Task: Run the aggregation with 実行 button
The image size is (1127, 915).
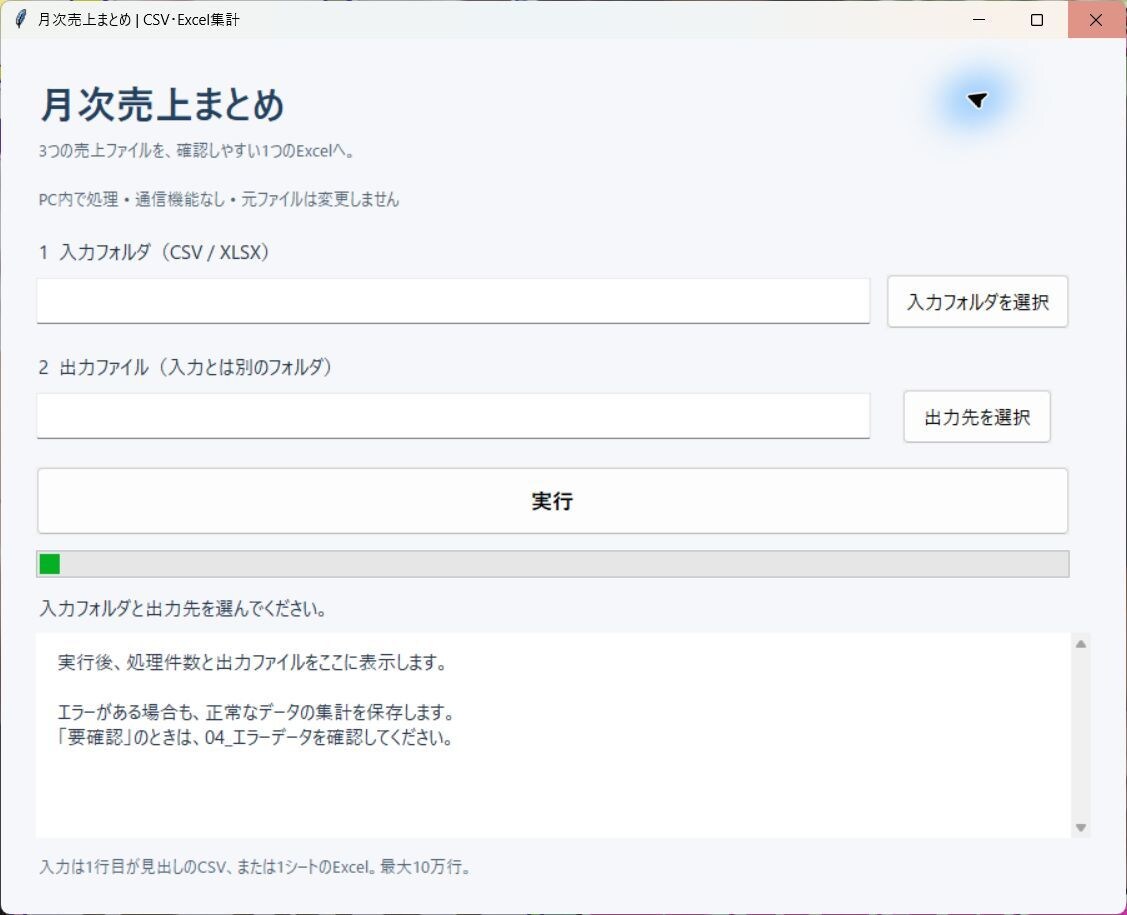Action: tap(552, 501)
